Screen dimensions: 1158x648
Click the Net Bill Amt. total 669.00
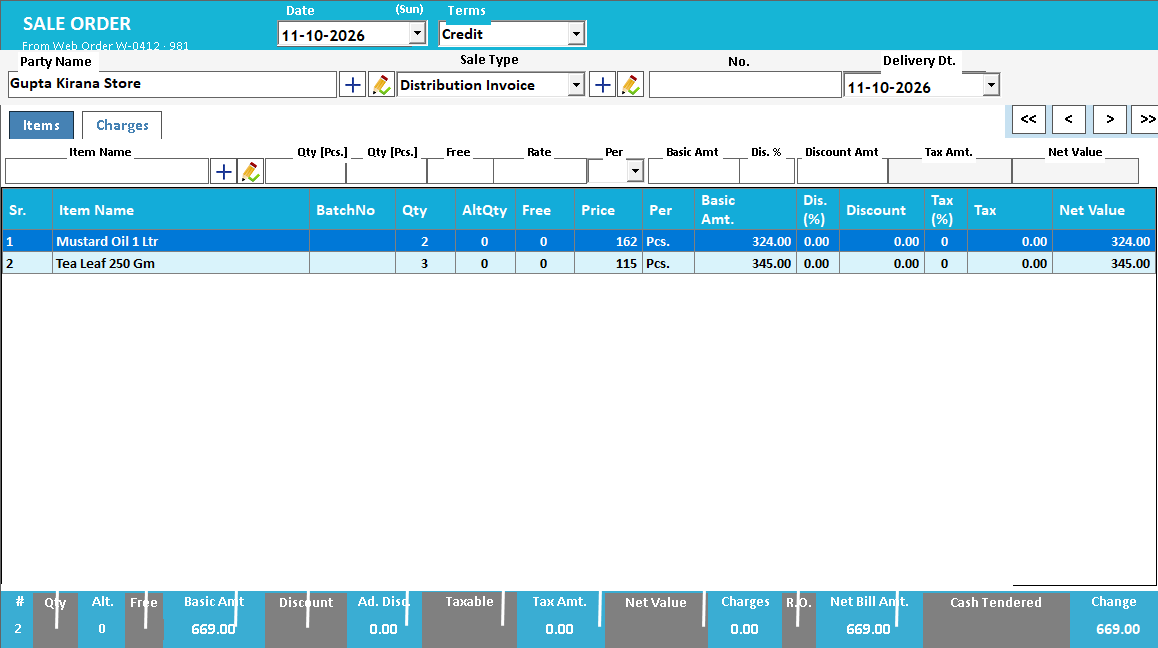[868, 629]
